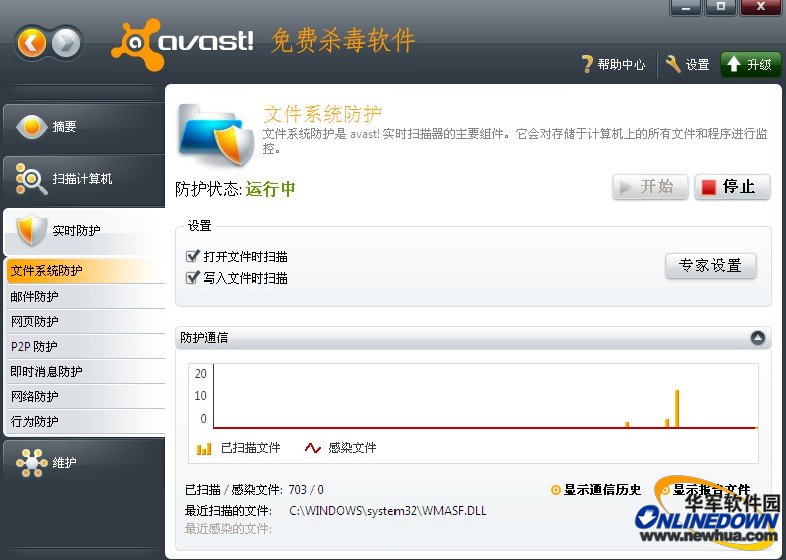Open the 摘要 section
This screenshot has width=786, height=560.
(84, 126)
